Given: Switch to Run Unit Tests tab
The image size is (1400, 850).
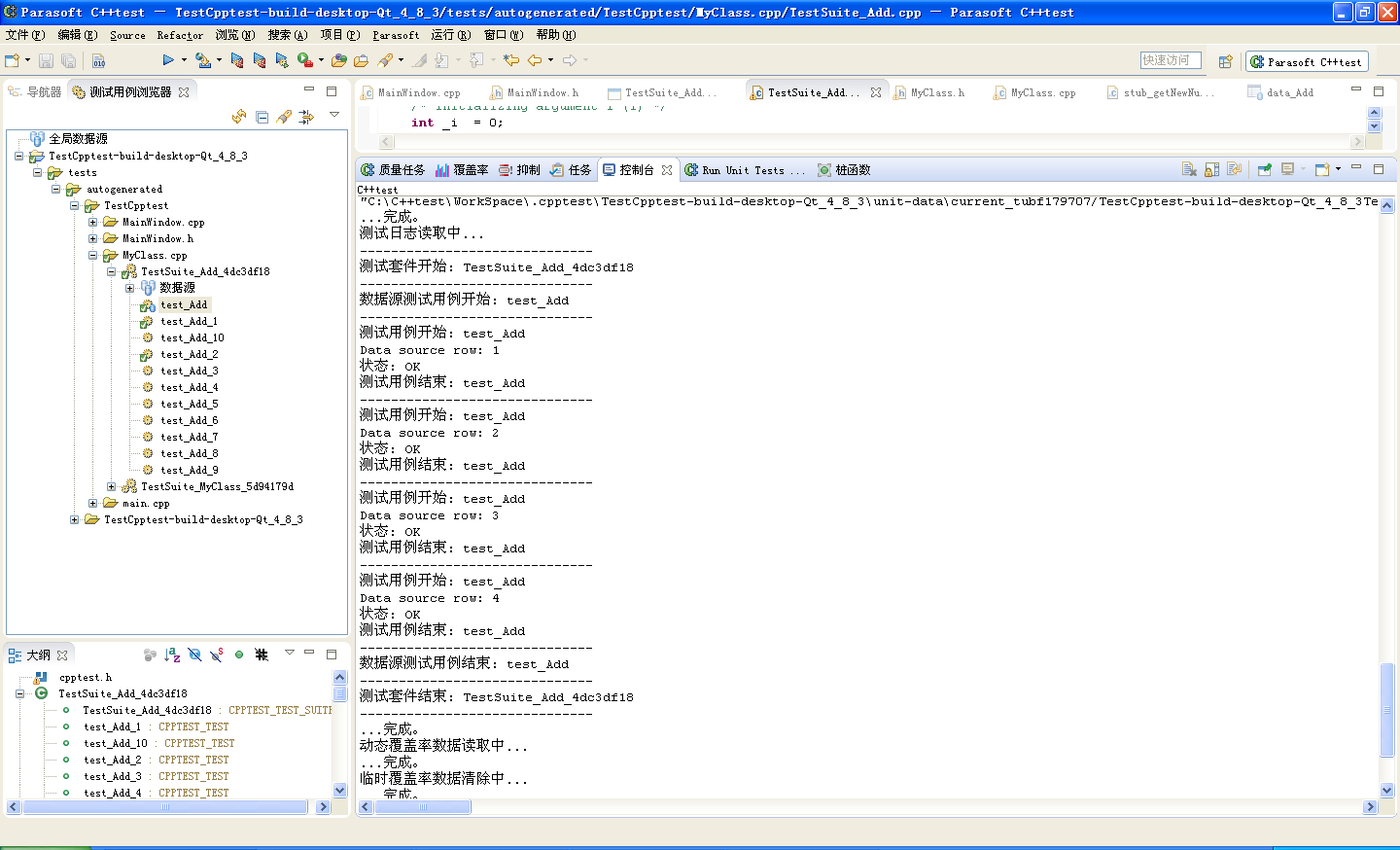Looking at the screenshot, I should pyautogui.click(x=745, y=170).
